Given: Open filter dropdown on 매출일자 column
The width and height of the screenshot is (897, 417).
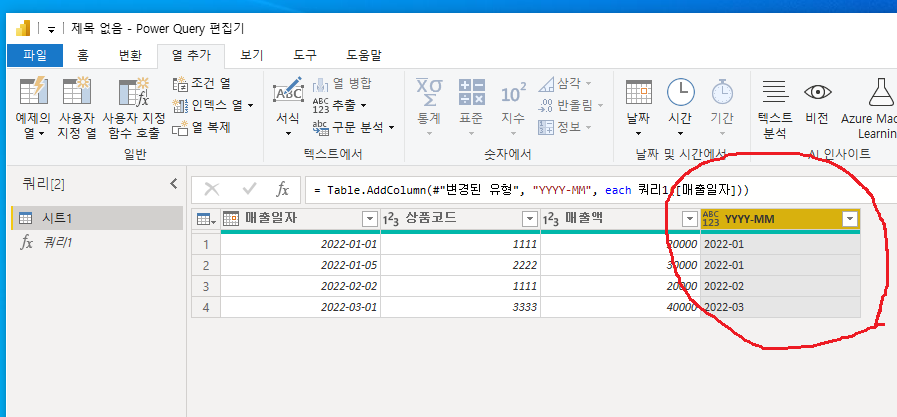Looking at the screenshot, I should 369,220.
